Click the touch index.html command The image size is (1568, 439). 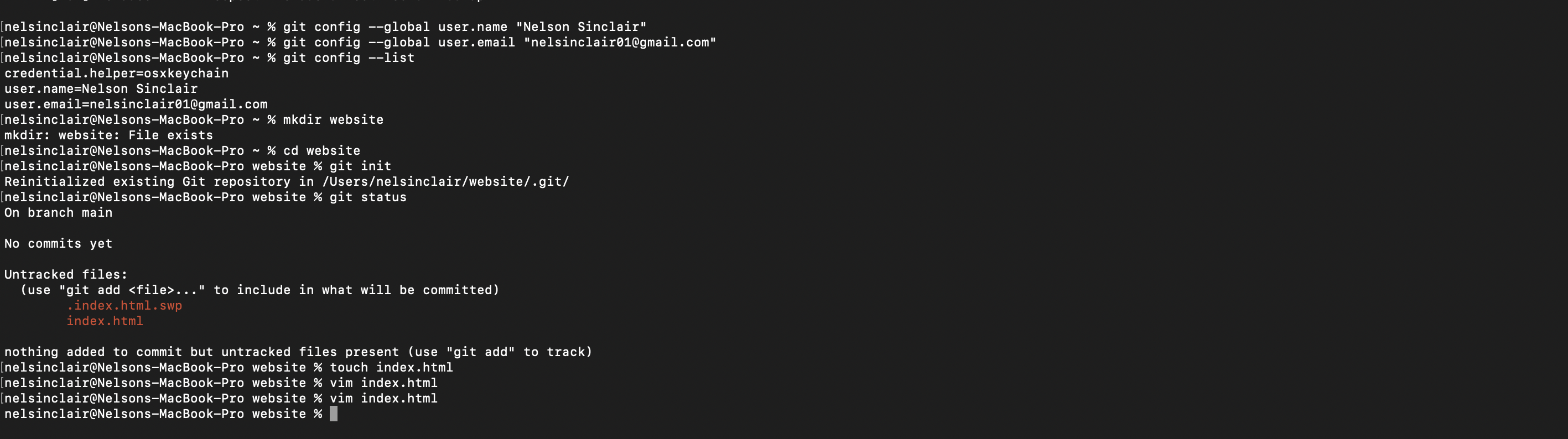click(x=391, y=367)
